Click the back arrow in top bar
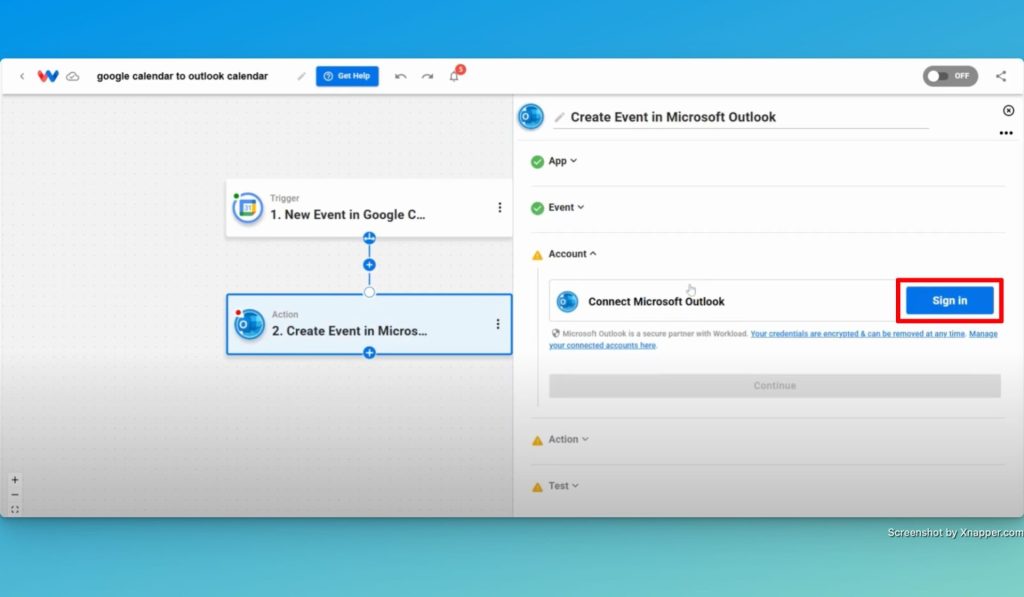 [22, 76]
